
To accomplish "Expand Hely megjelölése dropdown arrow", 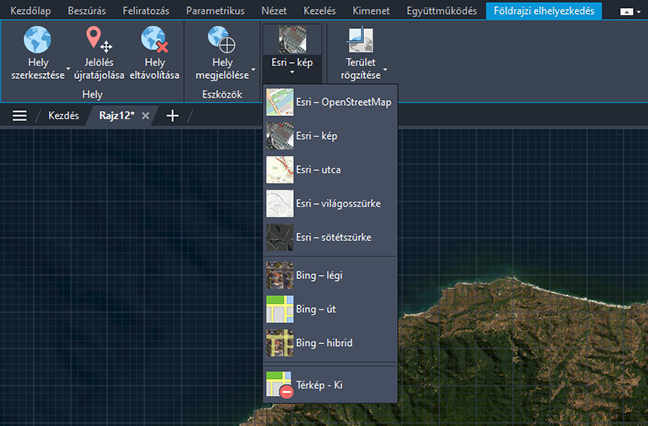I will coord(253,69).
